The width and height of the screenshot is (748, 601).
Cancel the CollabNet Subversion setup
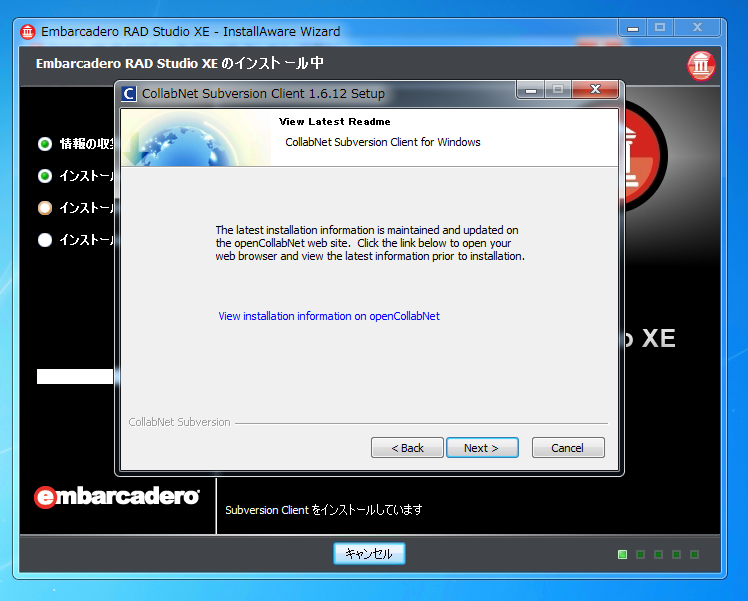point(568,448)
